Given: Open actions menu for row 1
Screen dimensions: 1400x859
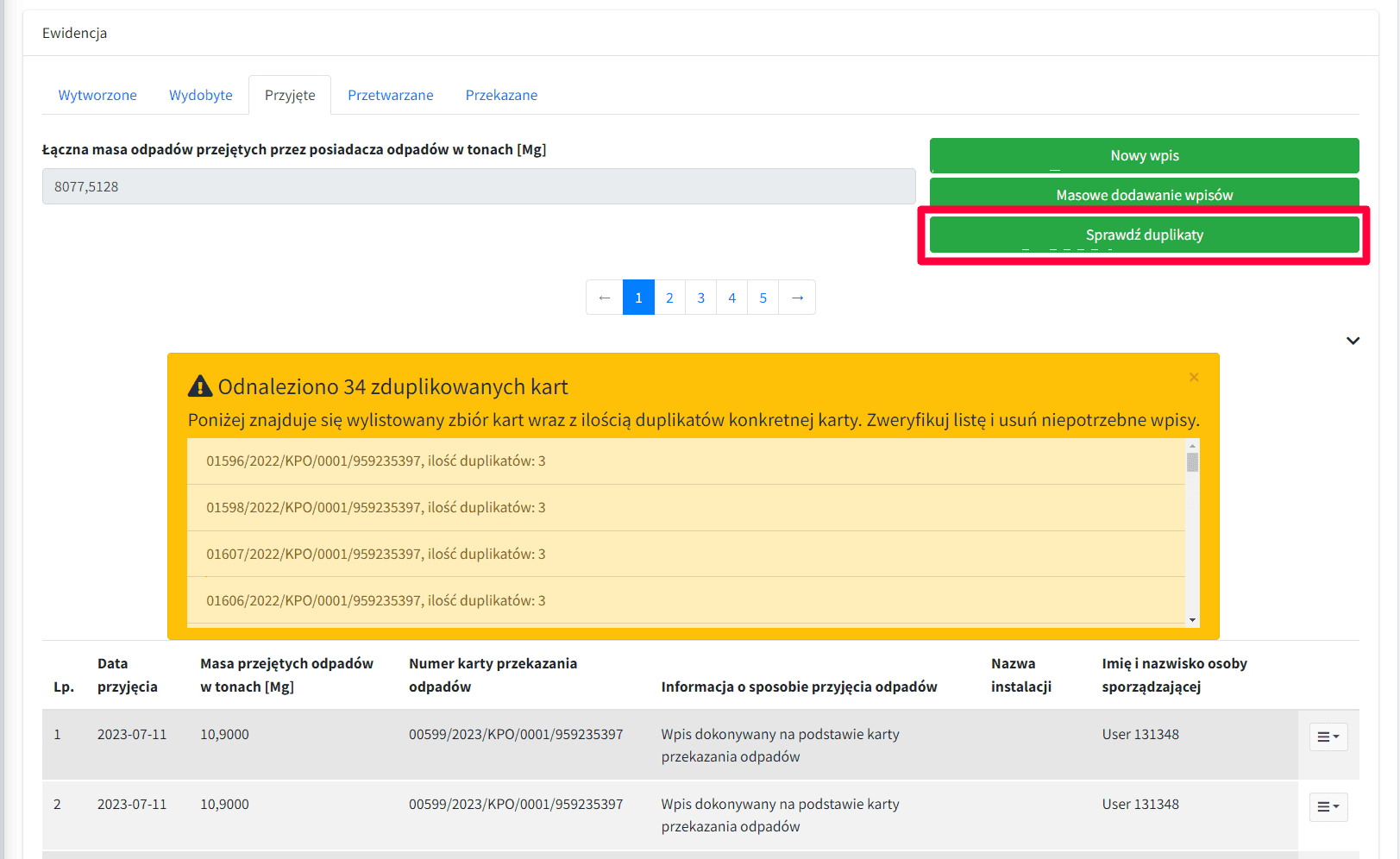Looking at the screenshot, I should click(1328, 737).
